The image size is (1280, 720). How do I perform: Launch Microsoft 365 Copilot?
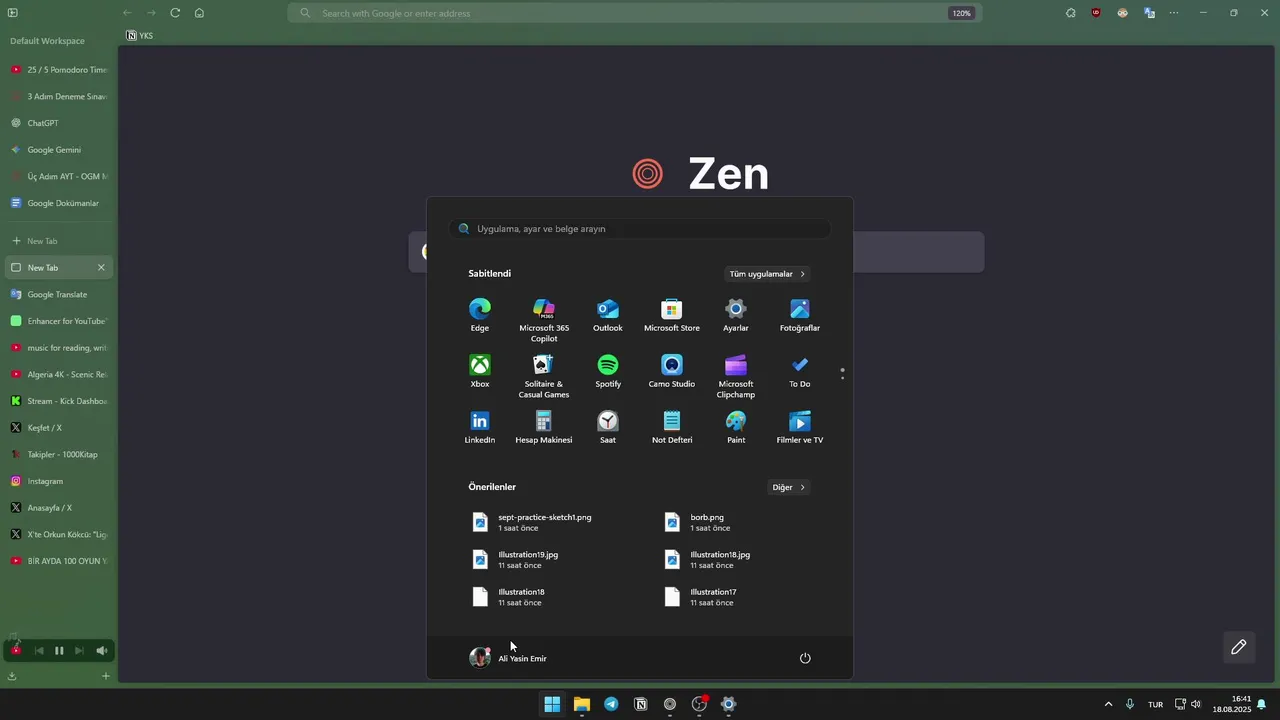(x=544, y=320)
